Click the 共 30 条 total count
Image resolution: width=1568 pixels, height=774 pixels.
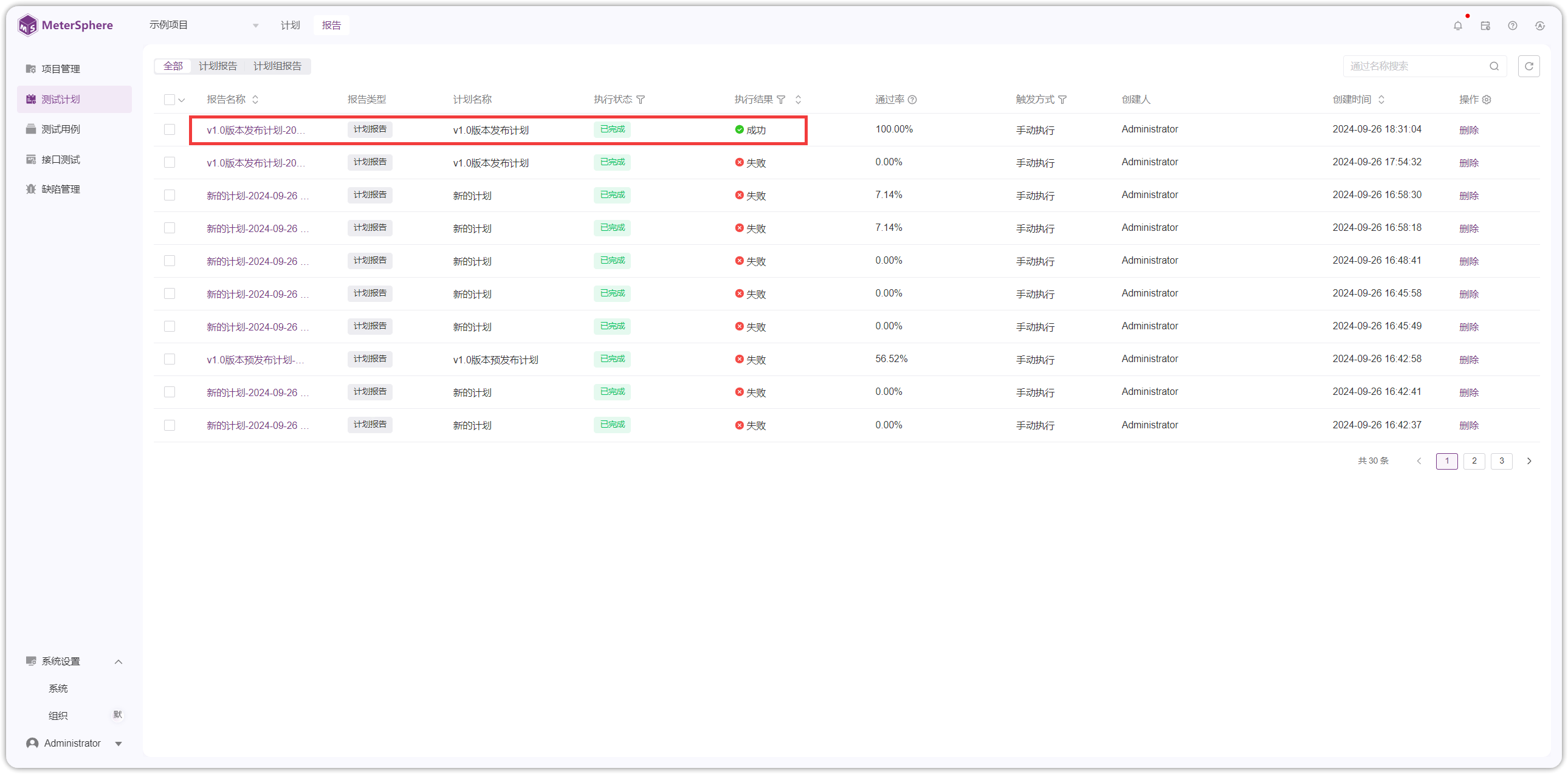pyautogui.click(x=1374, y=461)
